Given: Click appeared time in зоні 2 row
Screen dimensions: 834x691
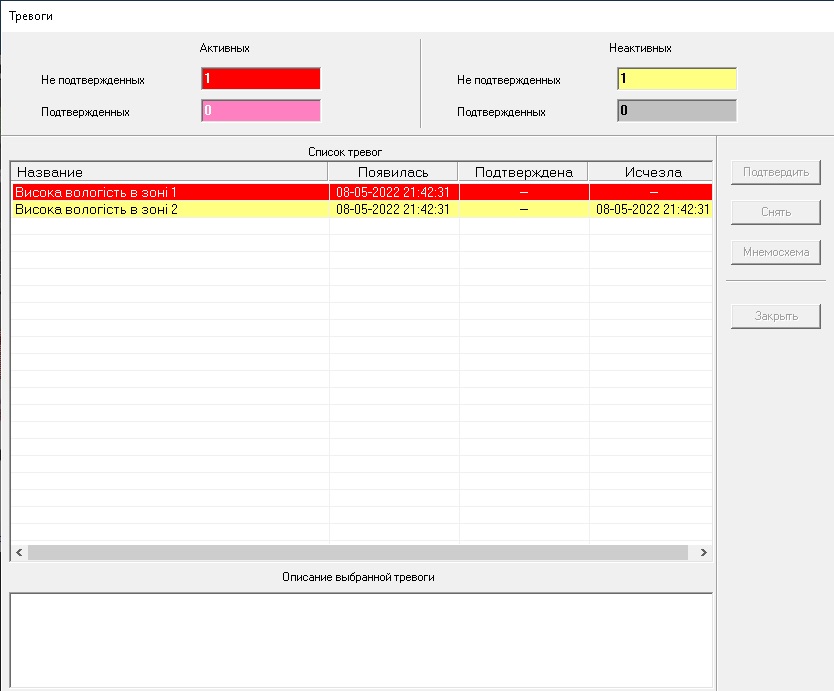Looking at the screenshot, I should click(393, 209).
